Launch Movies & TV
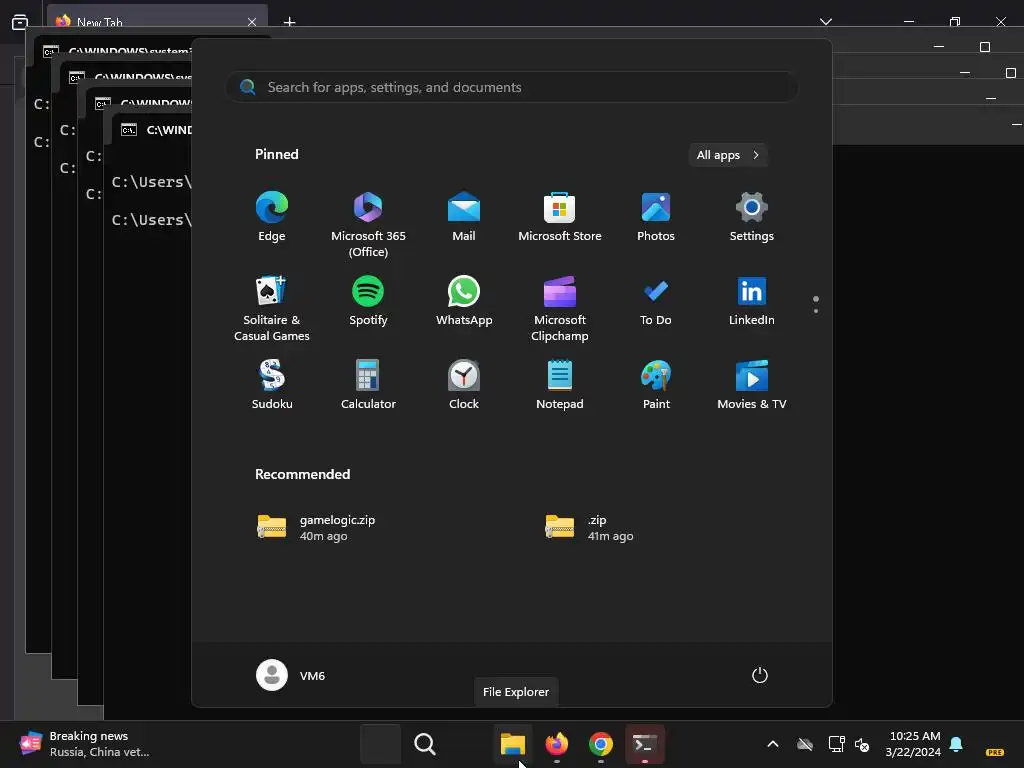This screenshot has height=768, width=1024. tap(752, 386)
